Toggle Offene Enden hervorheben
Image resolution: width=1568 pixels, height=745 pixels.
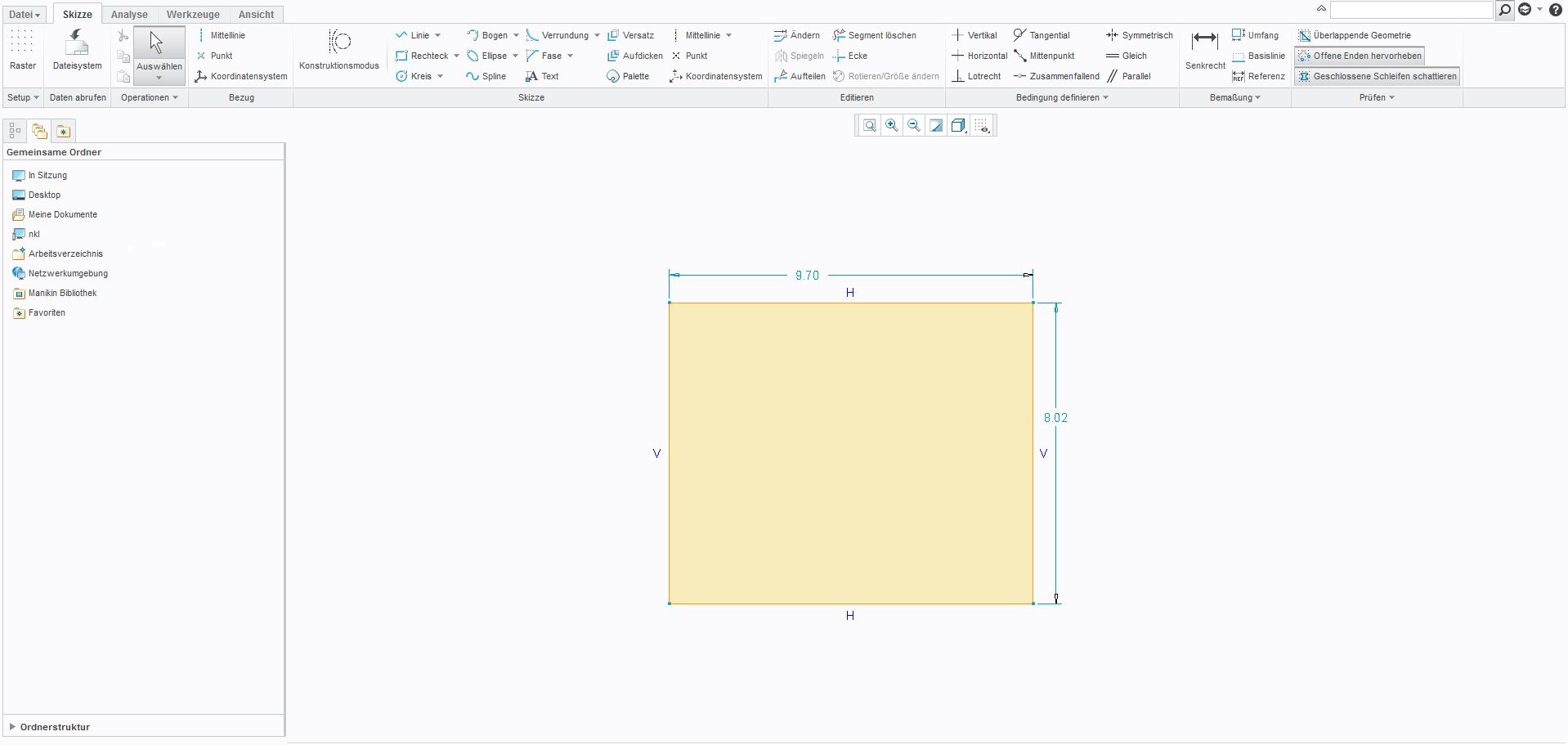tap(1360, 56)
